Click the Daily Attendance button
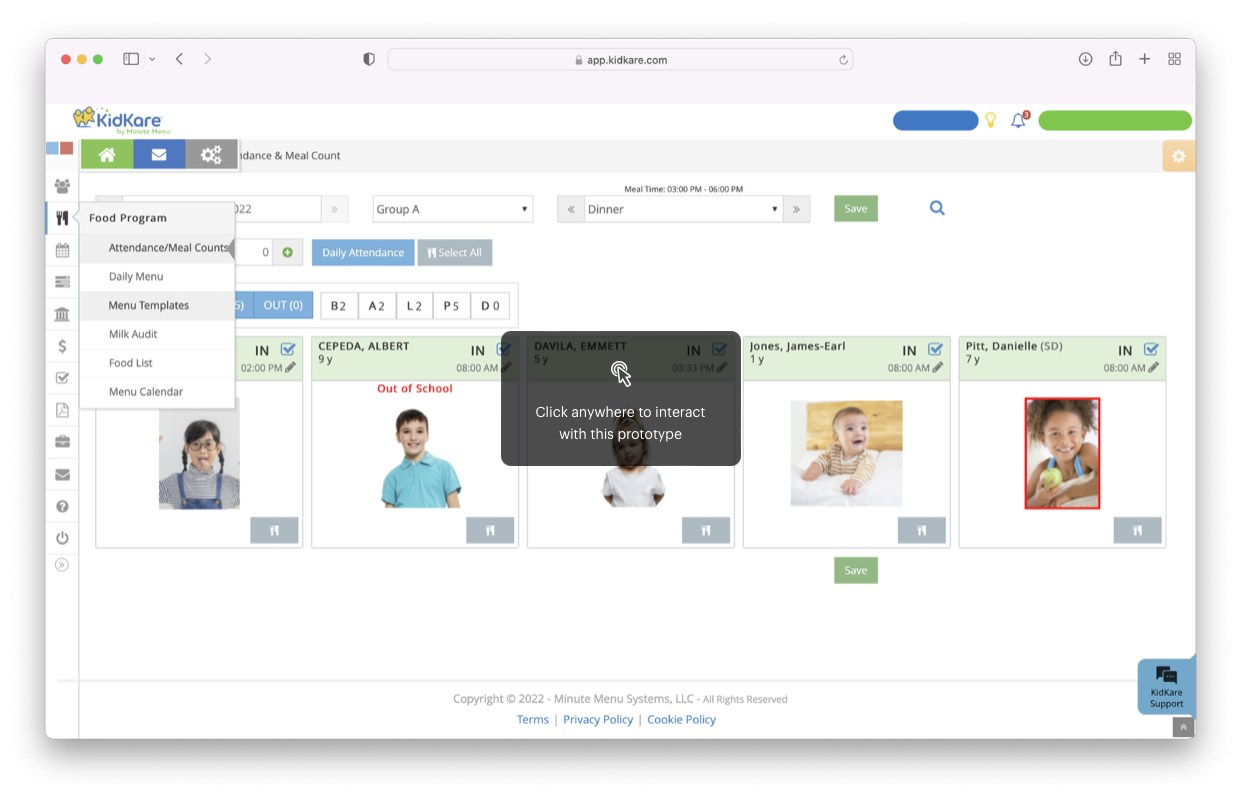The width and height of the screenshot is (1238, 798). click(x=363, y=253)
